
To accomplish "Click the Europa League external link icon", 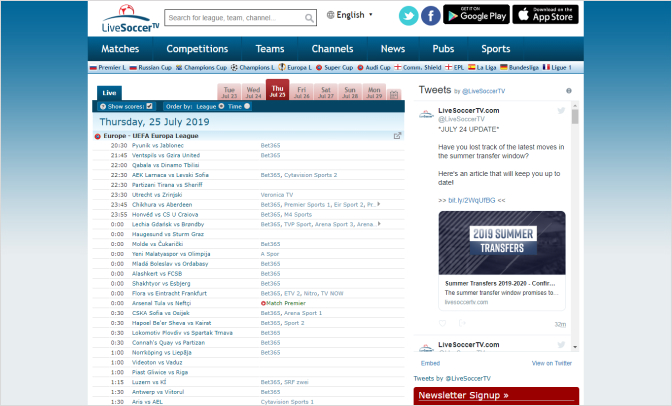I will click(x=397, y=135).
